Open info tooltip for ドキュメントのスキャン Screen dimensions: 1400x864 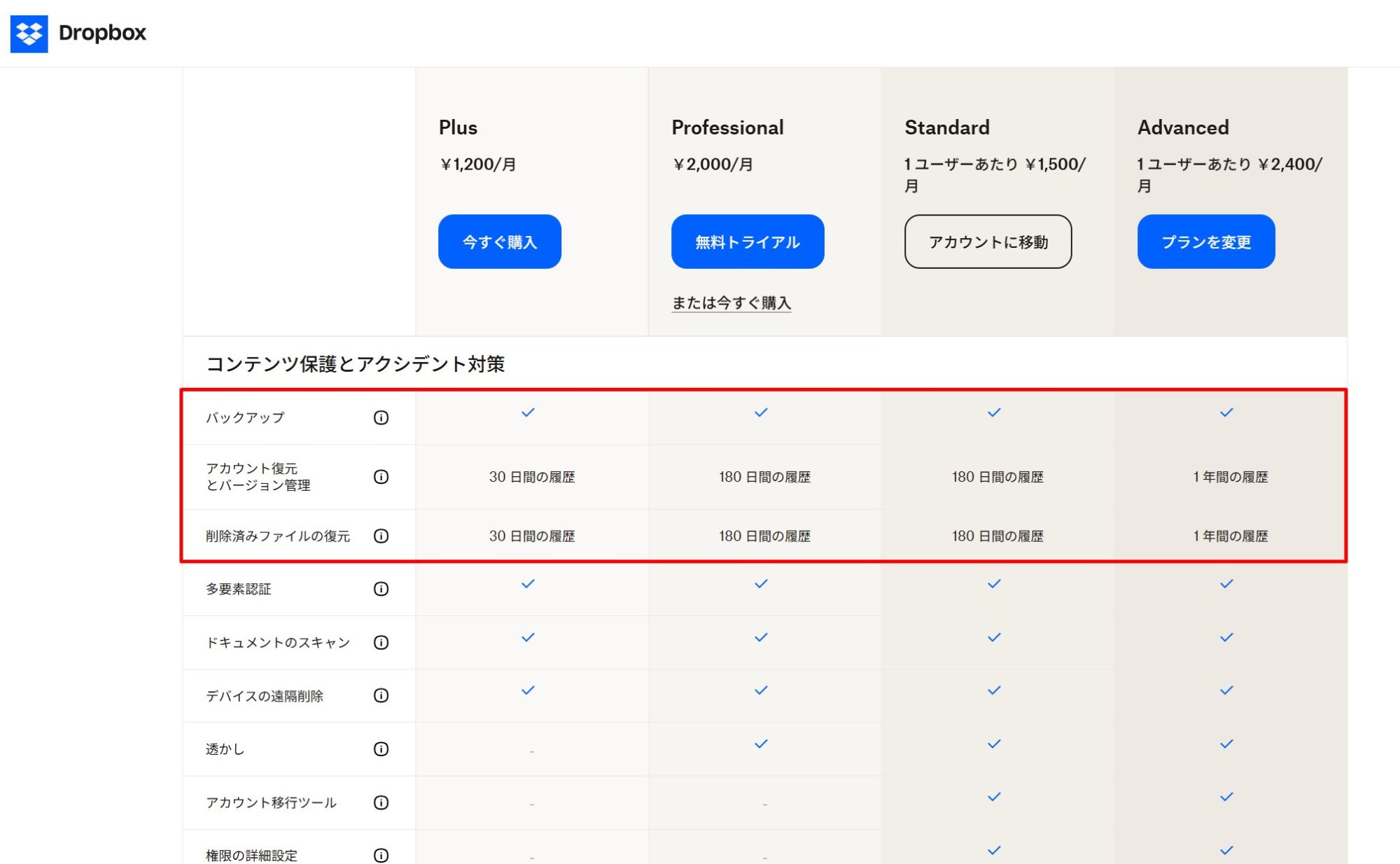[x=381, y=642]
